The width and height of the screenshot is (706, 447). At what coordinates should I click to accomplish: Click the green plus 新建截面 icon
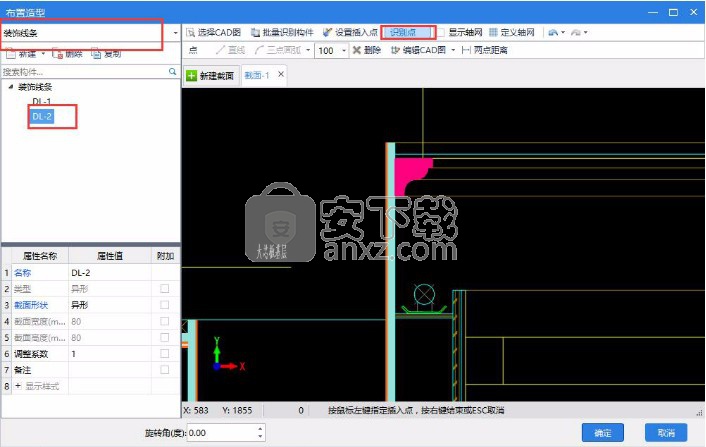click(x=192, y=76)
